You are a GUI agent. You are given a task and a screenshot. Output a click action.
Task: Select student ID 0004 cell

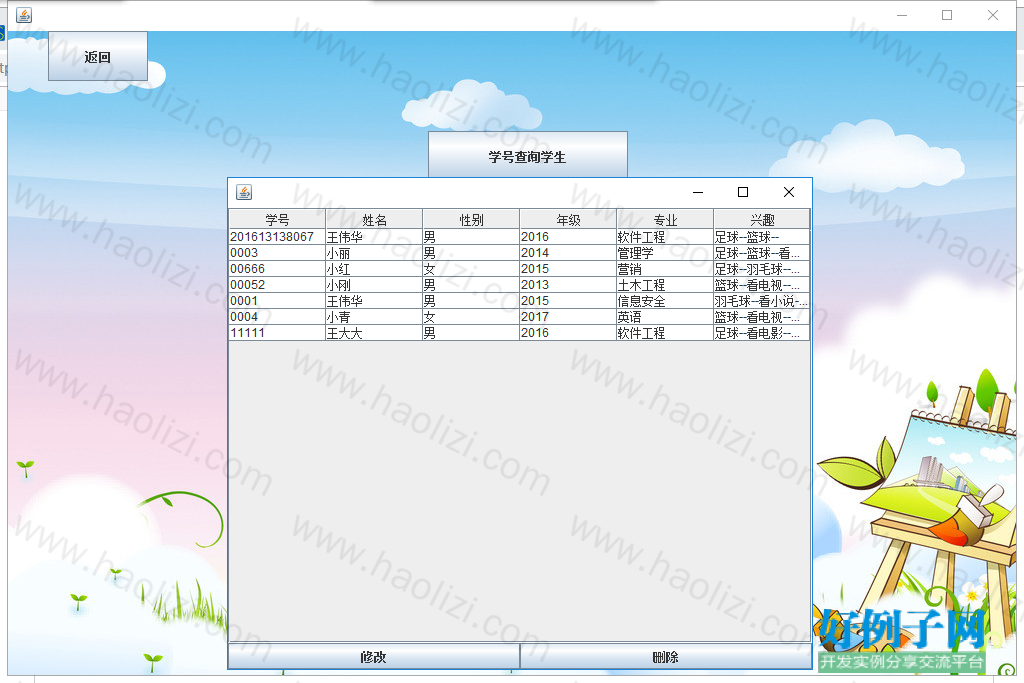point(277,317)
